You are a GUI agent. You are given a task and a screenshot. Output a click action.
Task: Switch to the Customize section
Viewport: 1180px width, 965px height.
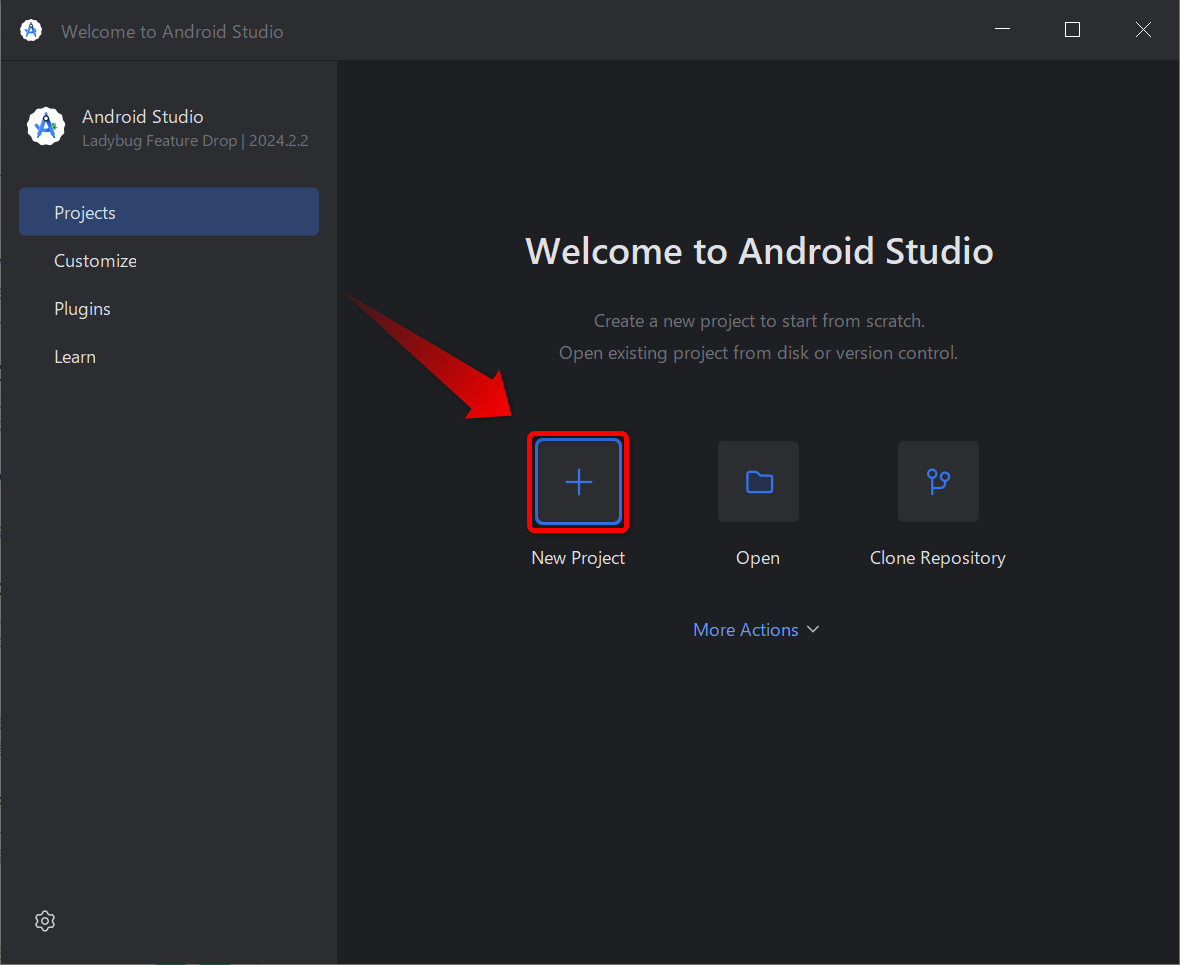pyautogui.click(x=95, y=260)
